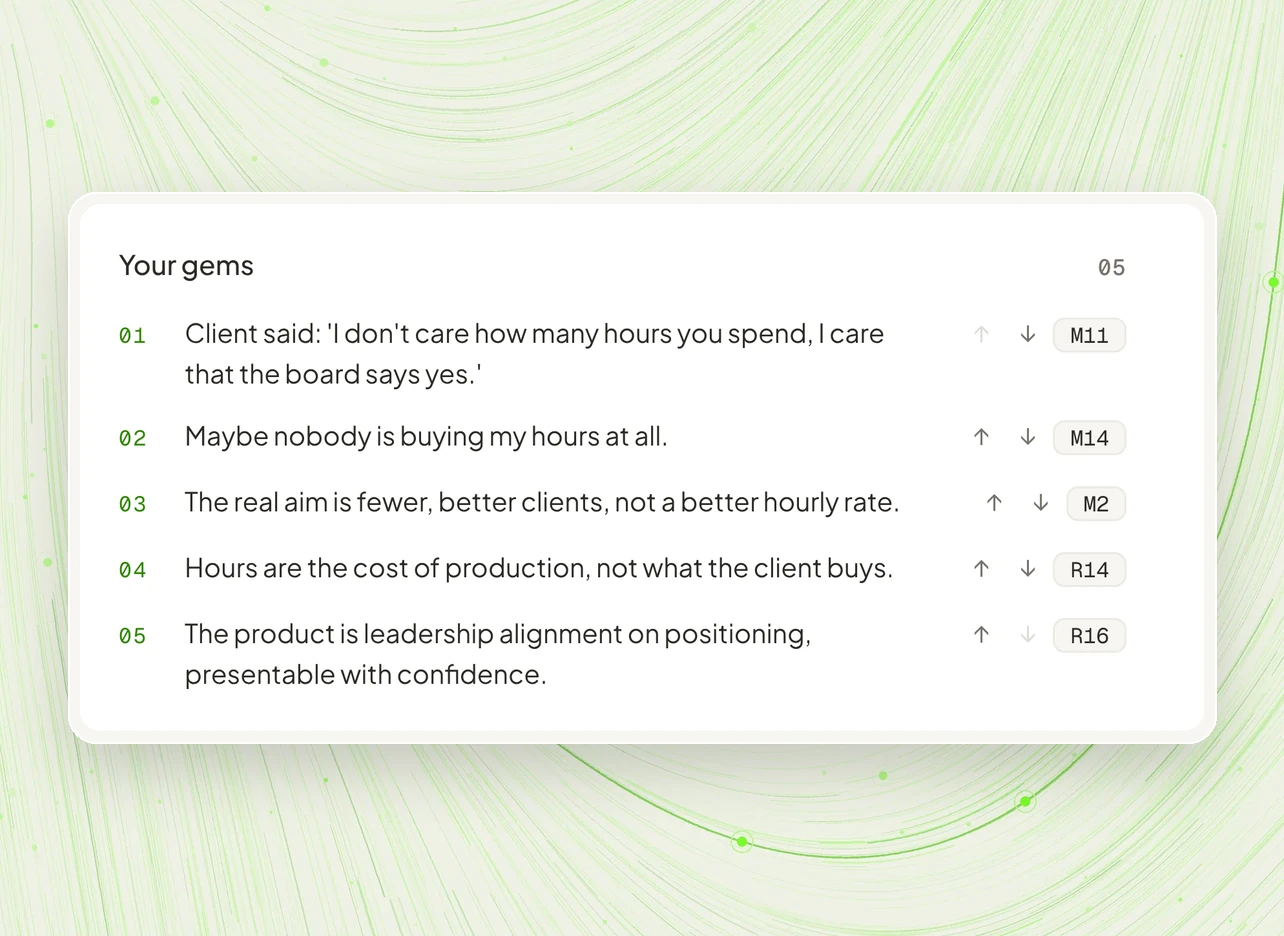Click the down arrow on gem 03
This screenshot has height=936, width=1284.
point(1040,503)
